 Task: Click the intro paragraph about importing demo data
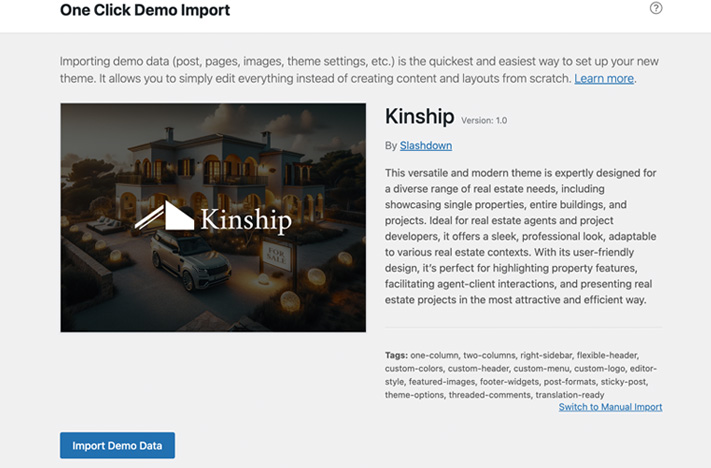tap(359, 70)
